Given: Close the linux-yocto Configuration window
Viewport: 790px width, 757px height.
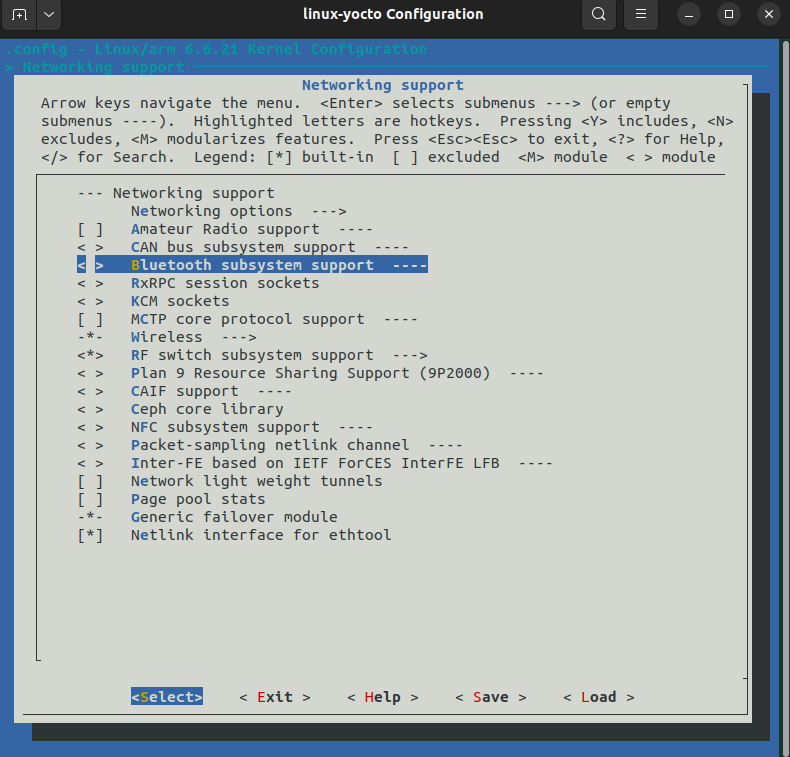Looking at the screenshot, I should [x=767, y=15].
